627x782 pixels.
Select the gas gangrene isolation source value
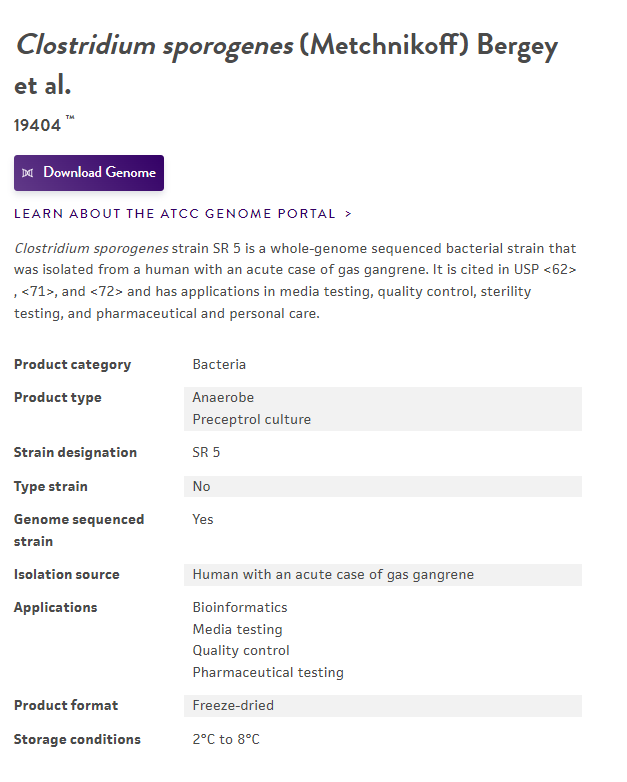click(333, 575)
